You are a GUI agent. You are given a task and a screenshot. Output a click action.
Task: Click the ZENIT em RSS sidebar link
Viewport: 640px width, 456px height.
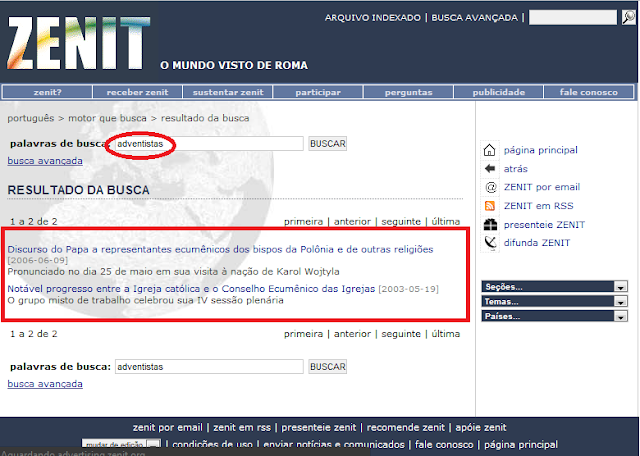tap(538, 206)
